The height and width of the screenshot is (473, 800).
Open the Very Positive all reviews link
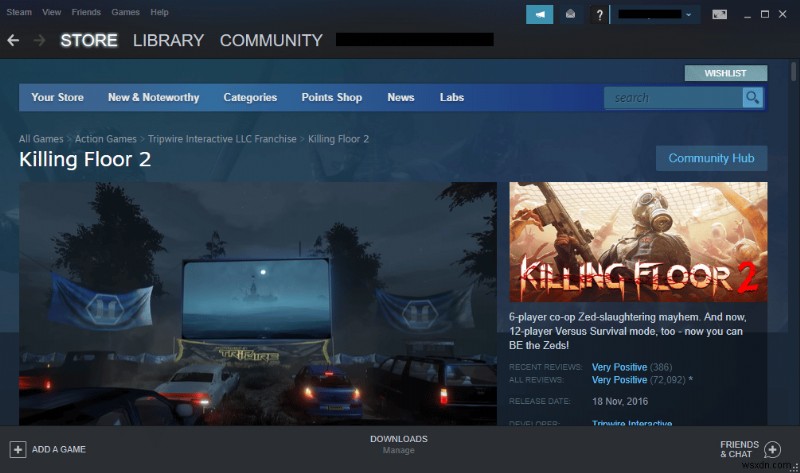point(619,380)
